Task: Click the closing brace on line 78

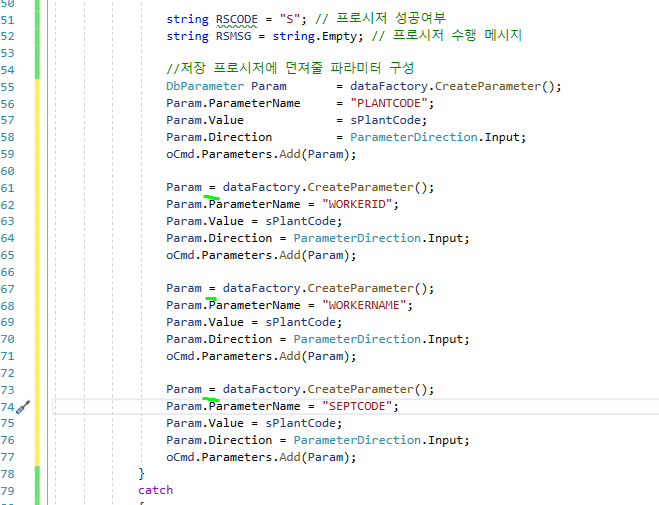Action: point(142,474)
